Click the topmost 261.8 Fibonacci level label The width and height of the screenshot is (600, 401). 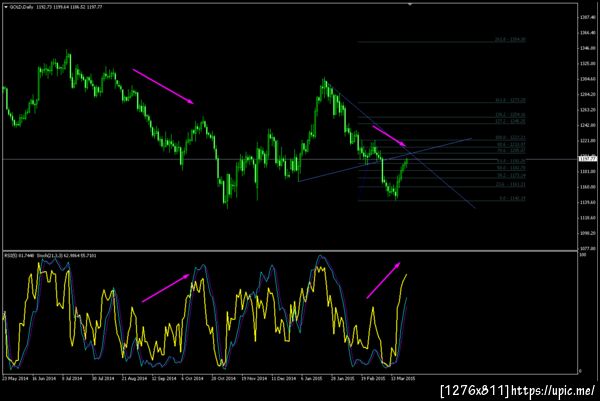click(x=510, y=39)
